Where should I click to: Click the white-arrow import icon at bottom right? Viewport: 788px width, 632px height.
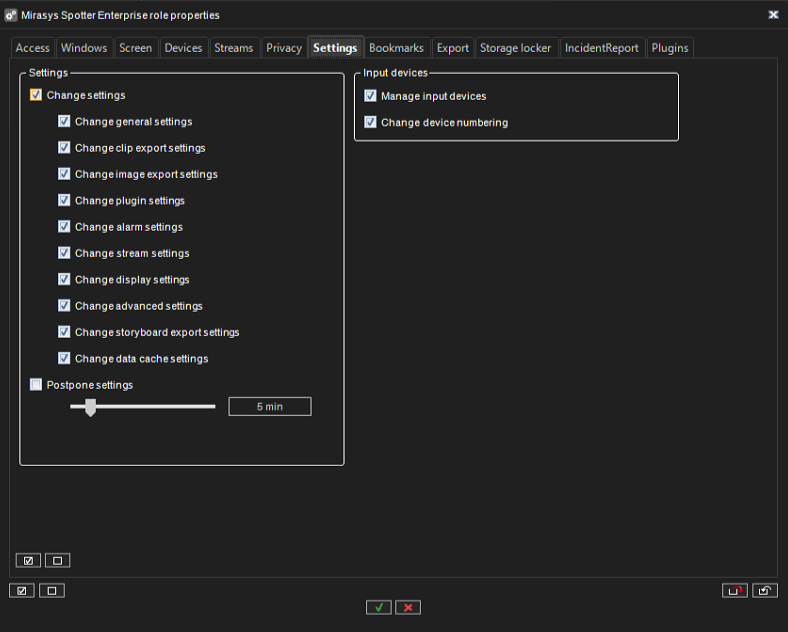point(765,591)
